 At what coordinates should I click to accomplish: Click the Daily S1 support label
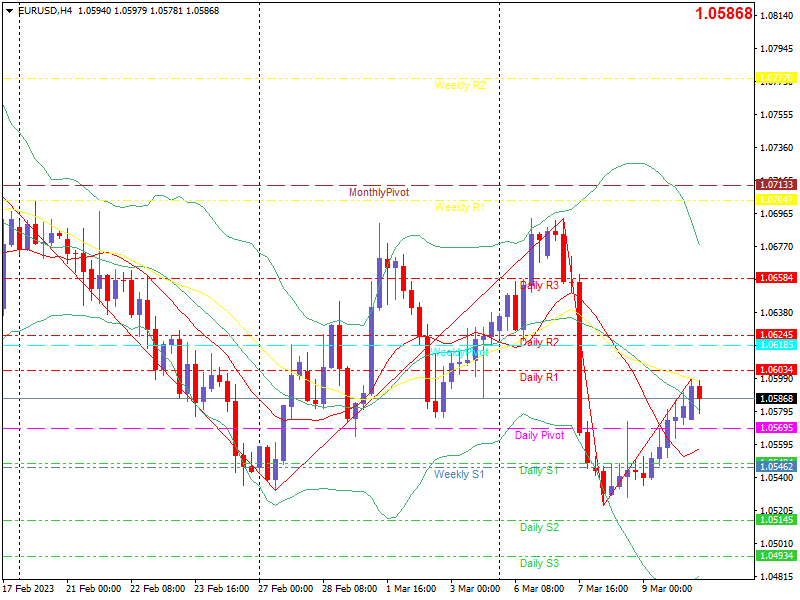[x=539, y=470]
